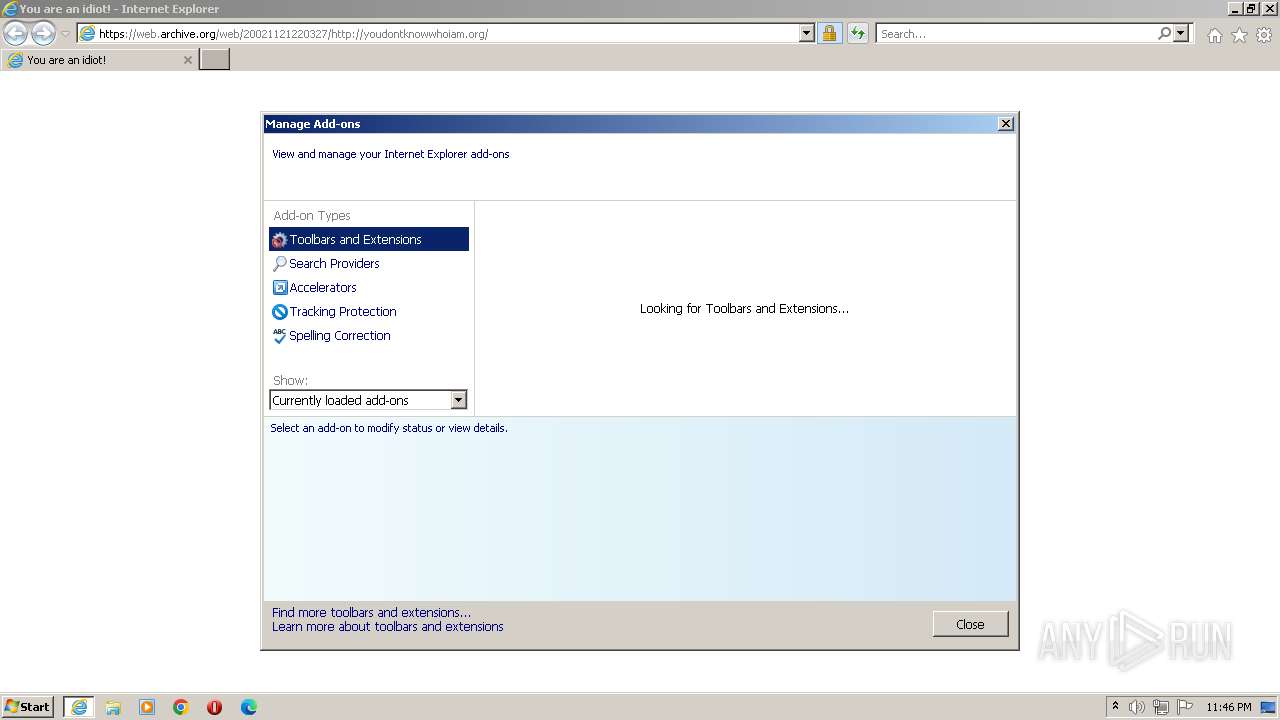Click the Search box in IE
This screenshot has height=720, width=1280.
coord(1016,33)
